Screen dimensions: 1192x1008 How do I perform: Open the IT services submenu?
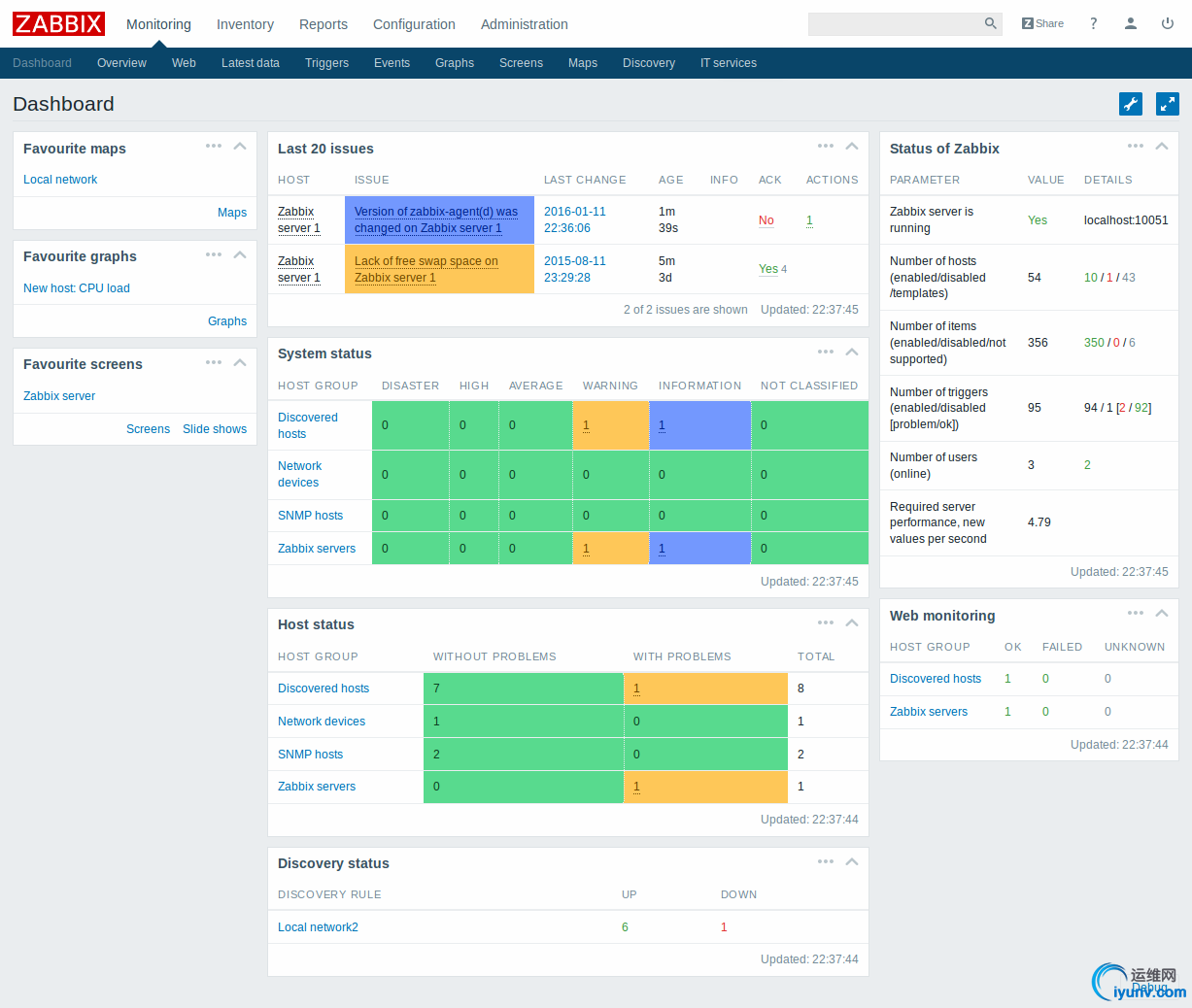coord(729,63)
